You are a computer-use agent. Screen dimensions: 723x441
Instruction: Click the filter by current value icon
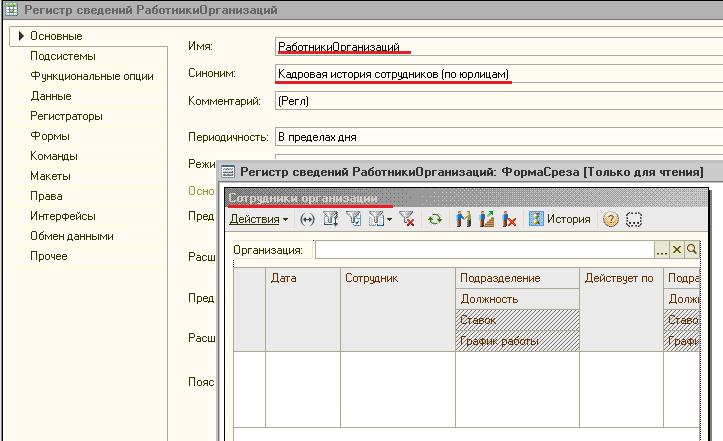352,219
